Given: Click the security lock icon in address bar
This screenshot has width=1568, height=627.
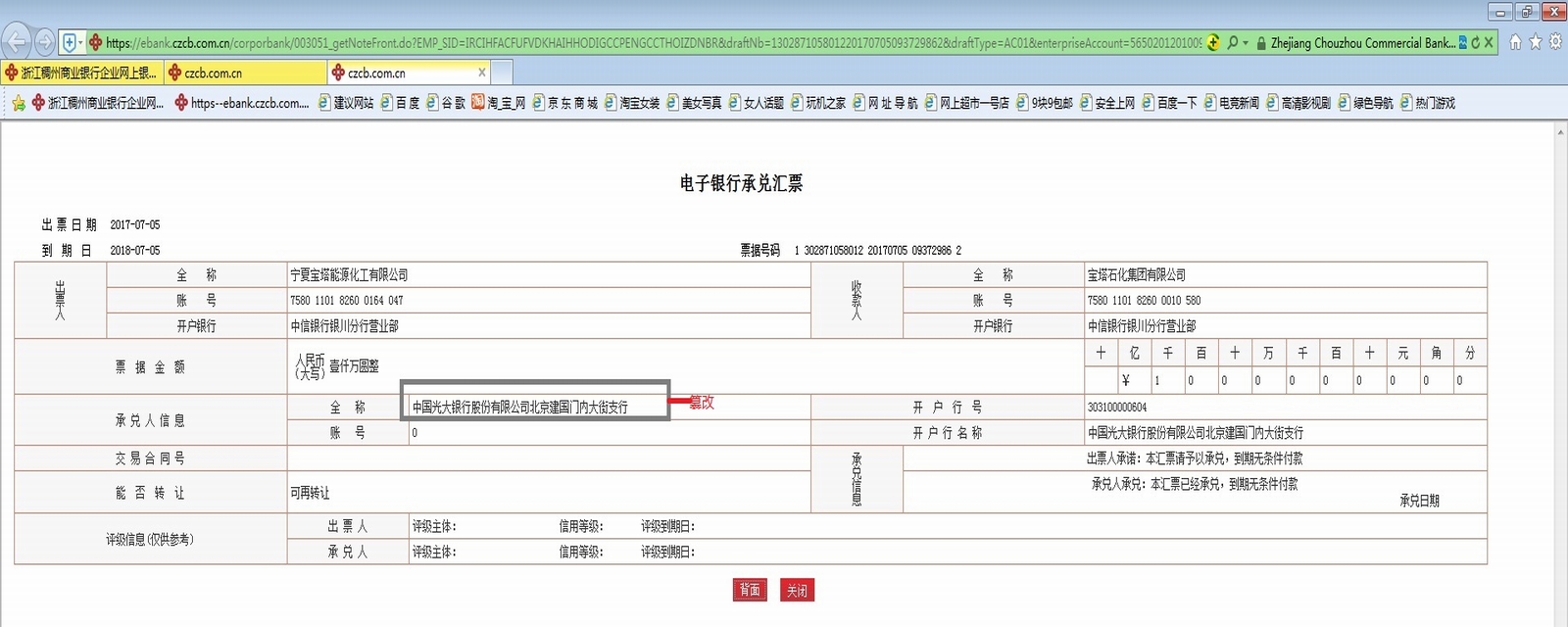Looking at the screenshot, I should click(x=1260, y=43).
